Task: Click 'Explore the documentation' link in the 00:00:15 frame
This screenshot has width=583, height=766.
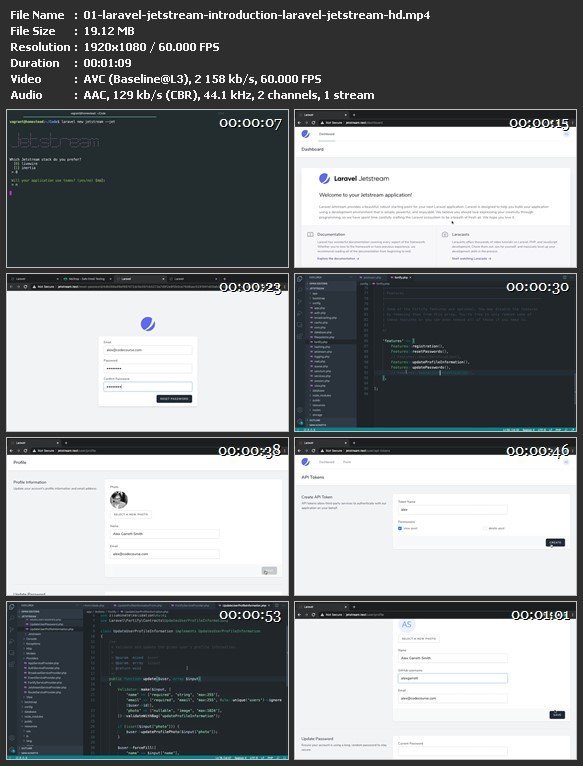Action: 338,258
